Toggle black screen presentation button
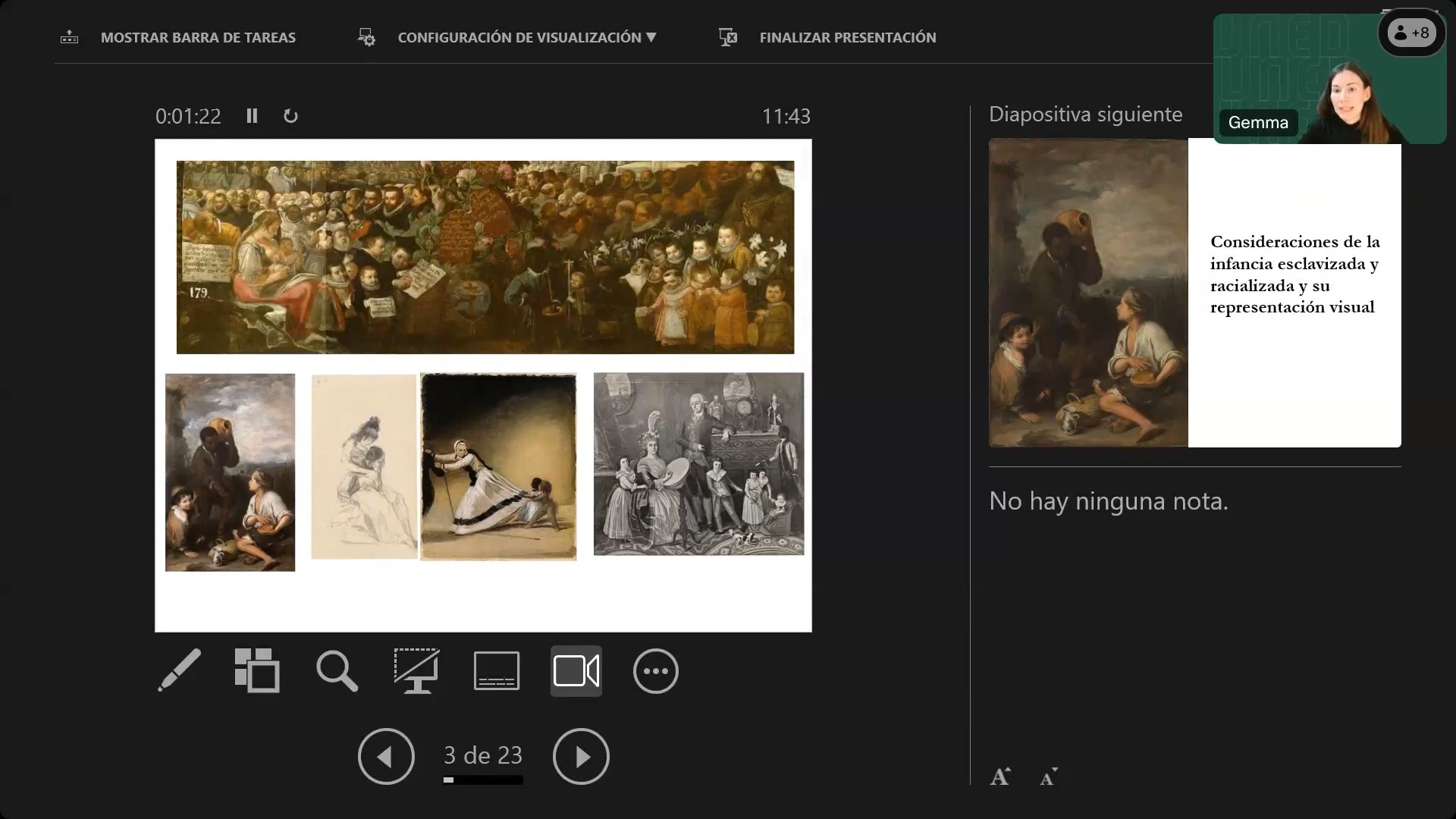The height and width of the screenshot is (819, 1456). (x=416, y=670)
